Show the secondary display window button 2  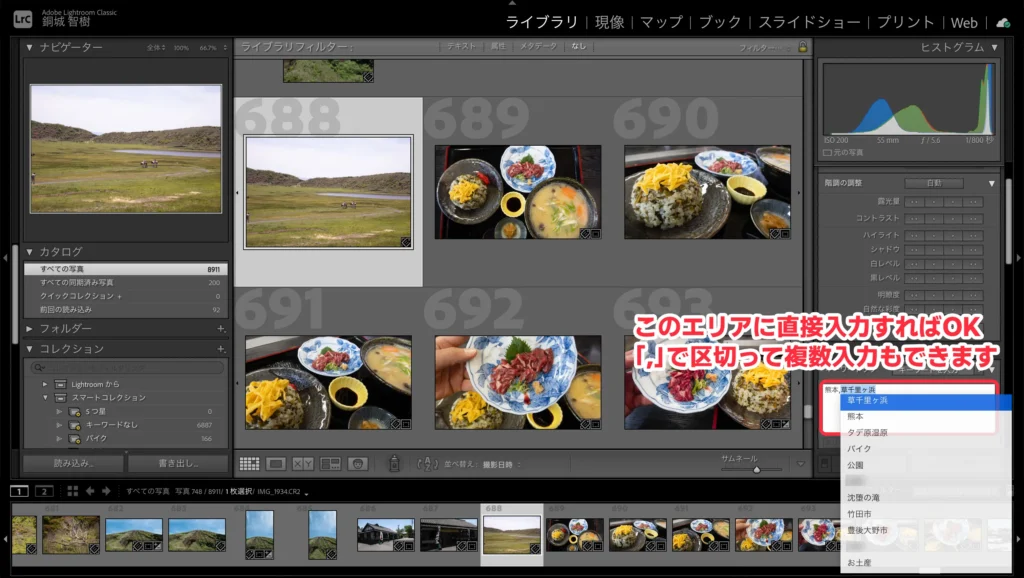44,491
